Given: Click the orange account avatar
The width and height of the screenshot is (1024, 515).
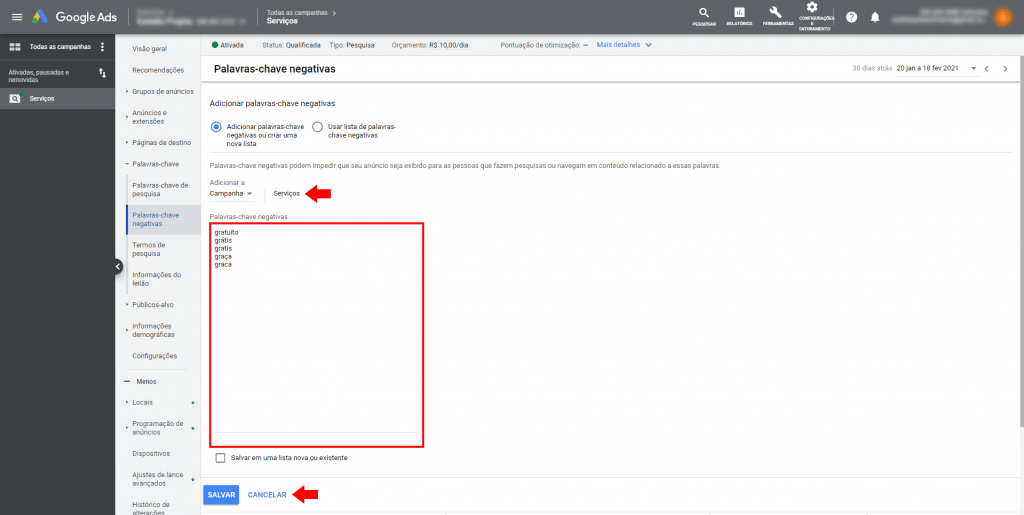Looking at the screenshot, I should tap(1002, 17).
